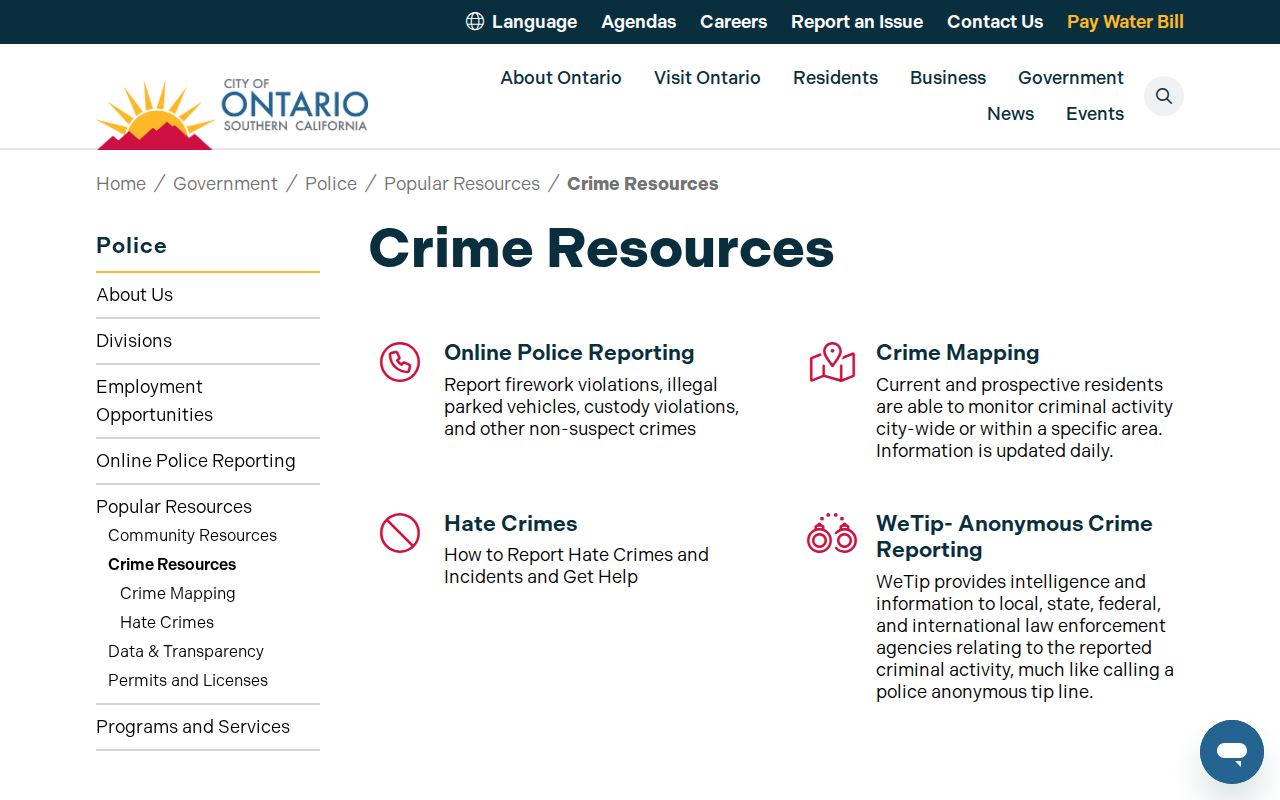Click Popular Resources in breadcrumb
This screenshot has height=800, width=1280.
click(x=462, y=184)
